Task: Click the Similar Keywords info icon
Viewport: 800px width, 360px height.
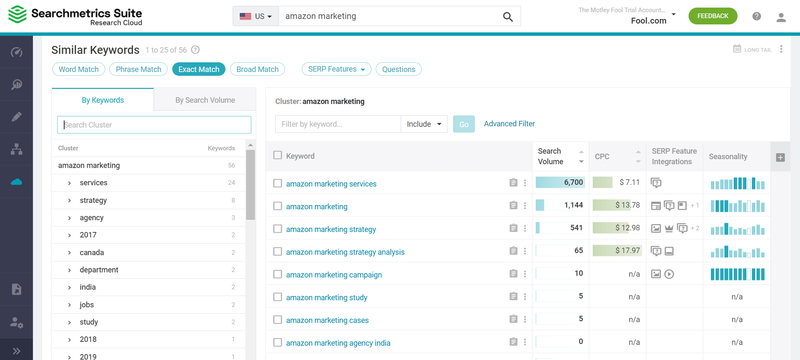Action: pos(195,50)
